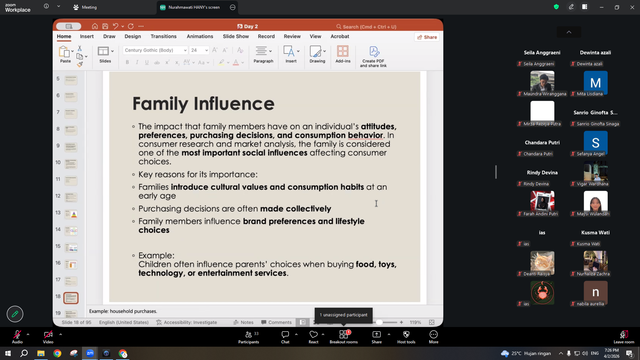Viewport: 640px width, 360px height.
Task: Click the Leave room icon
Action: 624,337
